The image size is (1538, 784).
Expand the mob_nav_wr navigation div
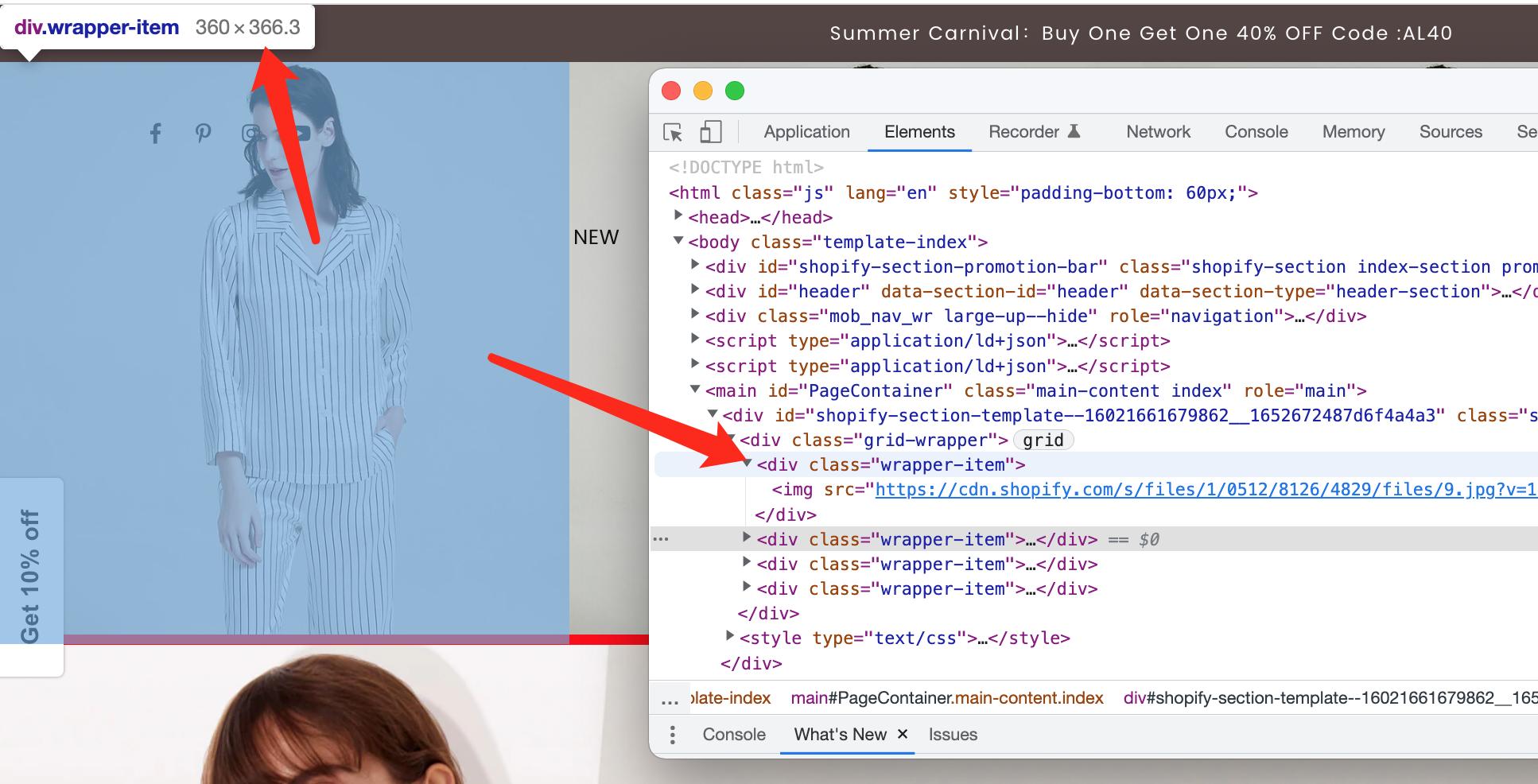695,315
